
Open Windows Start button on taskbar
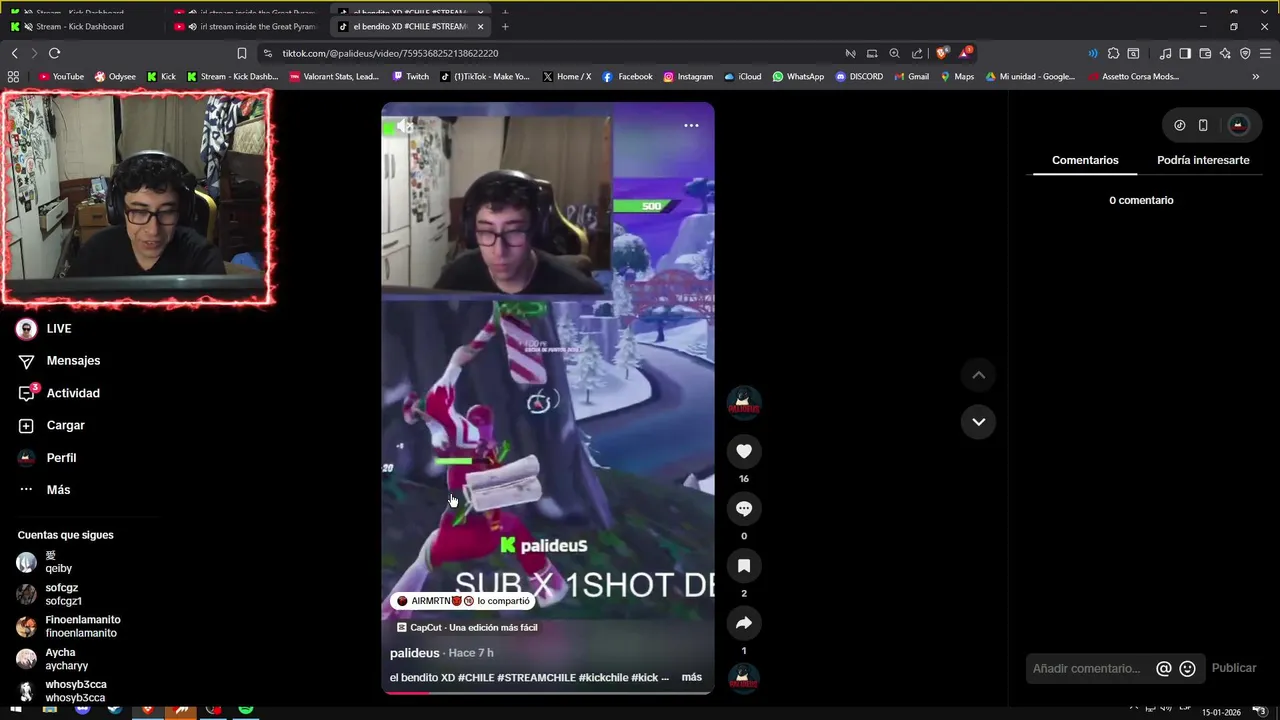pyautogui.click(x=18, y=710)
